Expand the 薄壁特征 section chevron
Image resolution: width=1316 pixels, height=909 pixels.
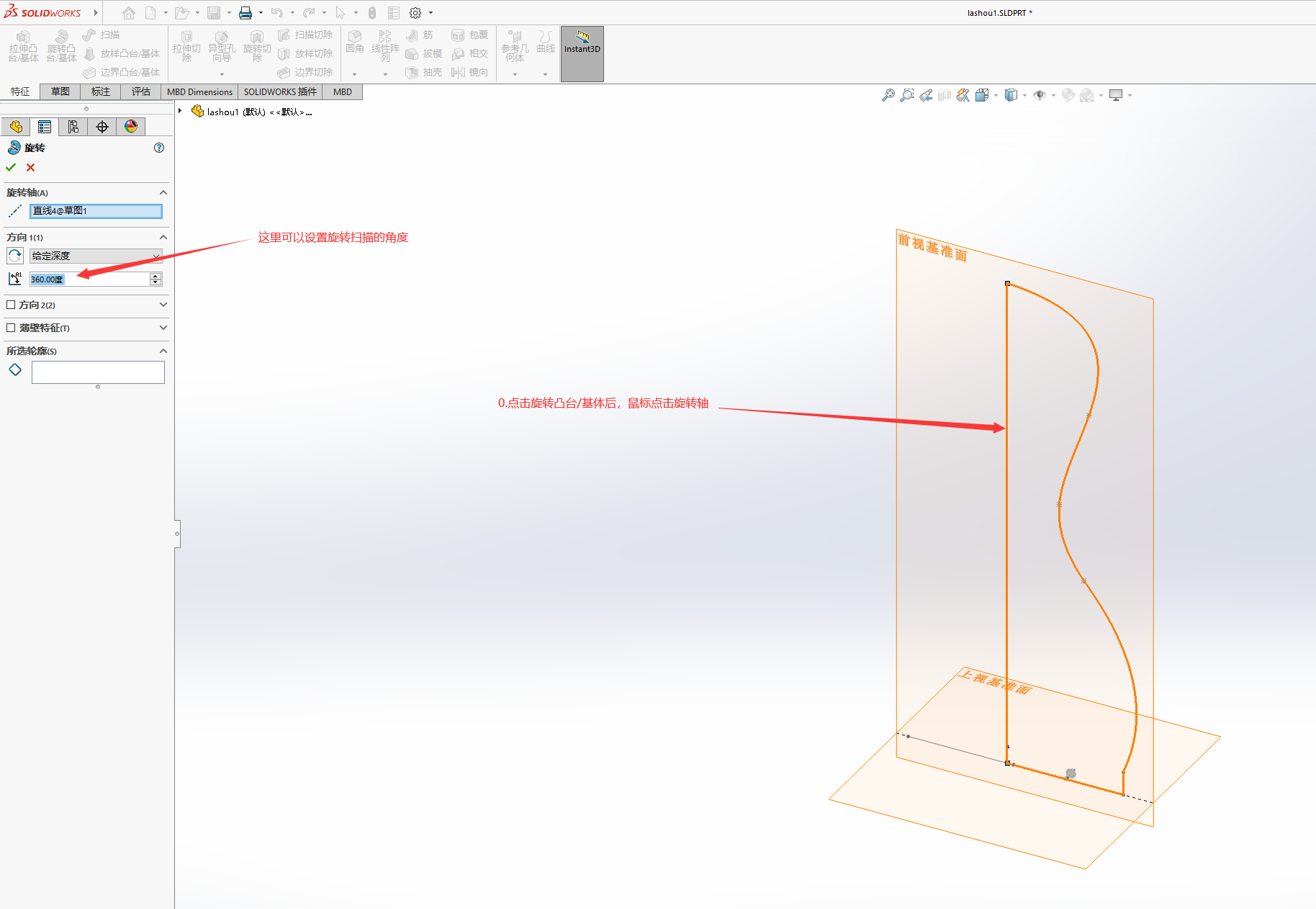point(163,328)
